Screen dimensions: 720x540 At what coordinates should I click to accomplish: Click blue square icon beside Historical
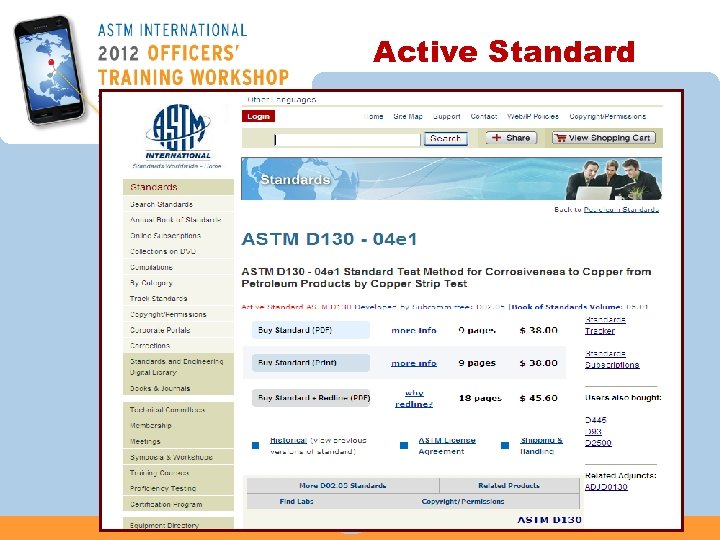tap(256, 445)
